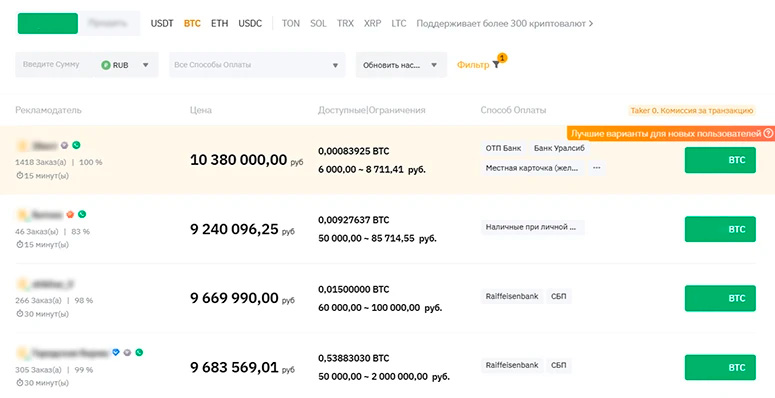Click the grey badge icon on 1418 orders advertiser
This screenshot has width=775, height=398.
(x=64, y=145)
